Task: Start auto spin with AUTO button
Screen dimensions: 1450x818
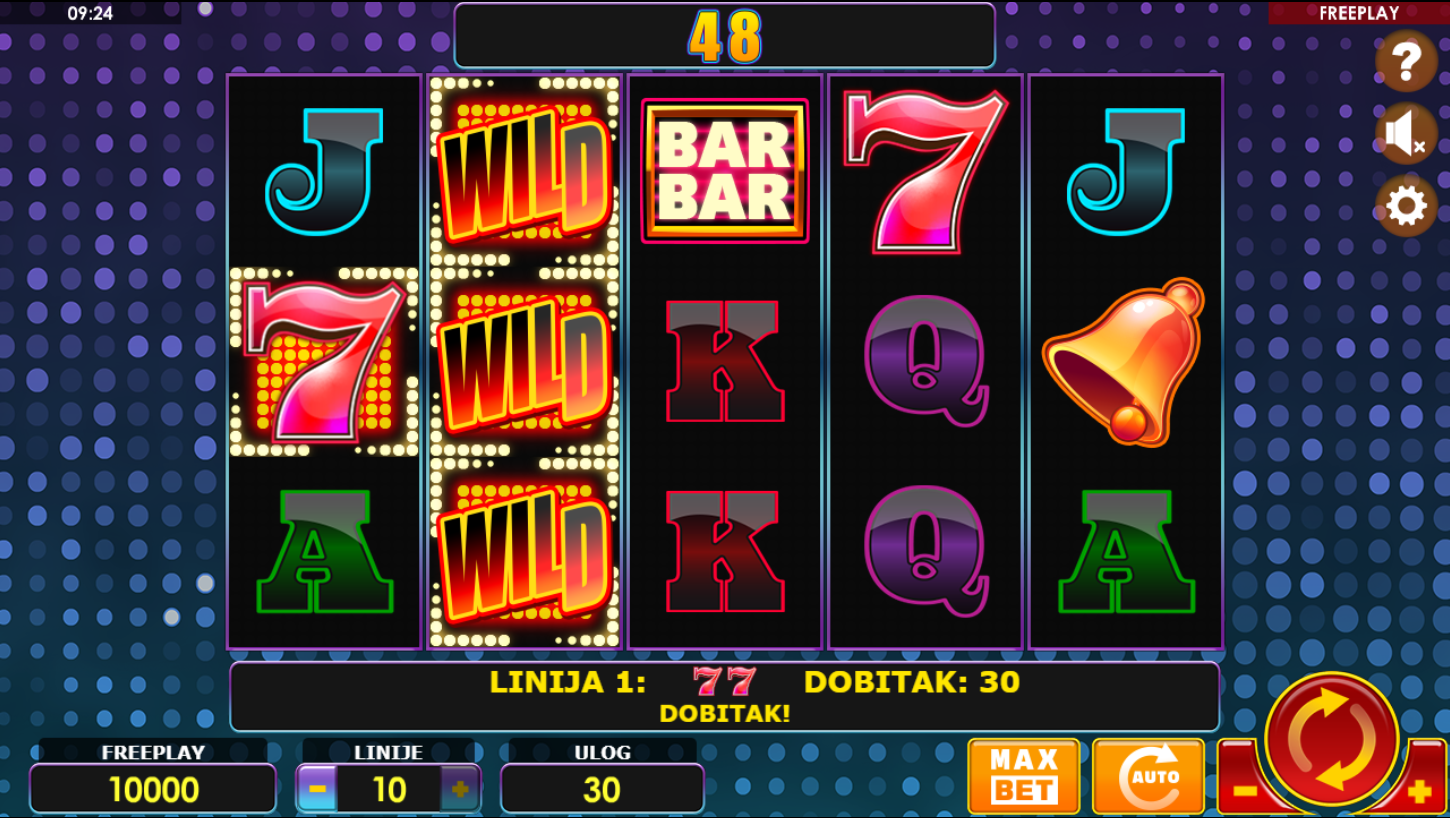Action: (x=1148, y=776)
